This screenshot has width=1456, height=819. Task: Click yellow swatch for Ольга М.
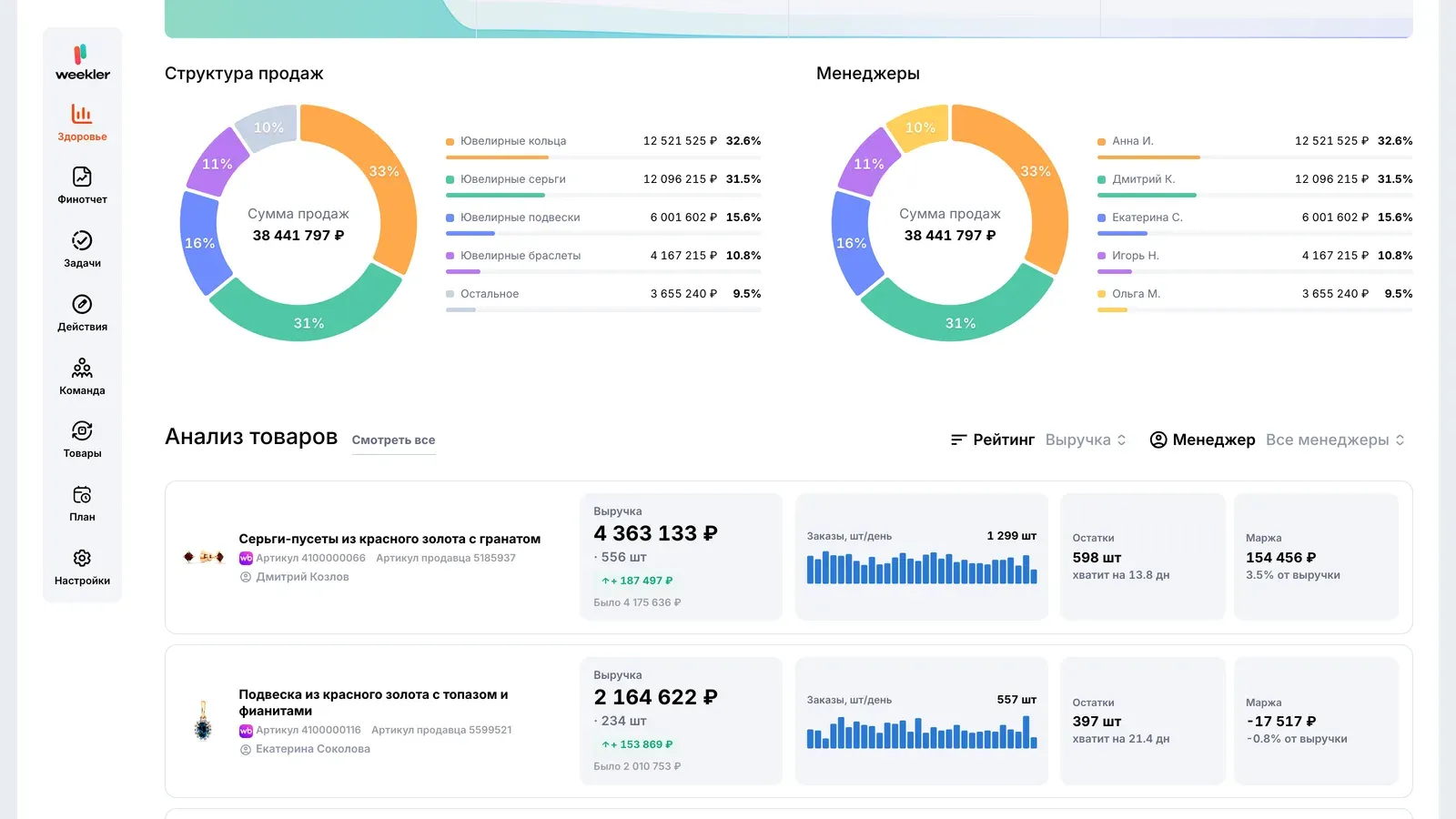pyautogui.click(x=1101, y=295)
